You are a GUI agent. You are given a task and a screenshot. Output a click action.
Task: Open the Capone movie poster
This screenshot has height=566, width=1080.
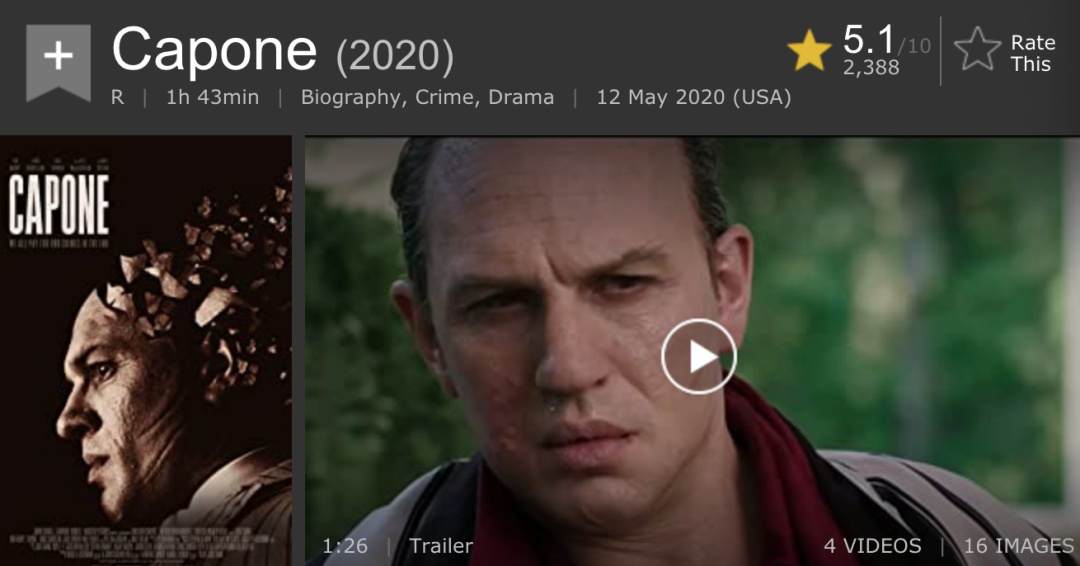pyautogui.click(x=146, y=350)
